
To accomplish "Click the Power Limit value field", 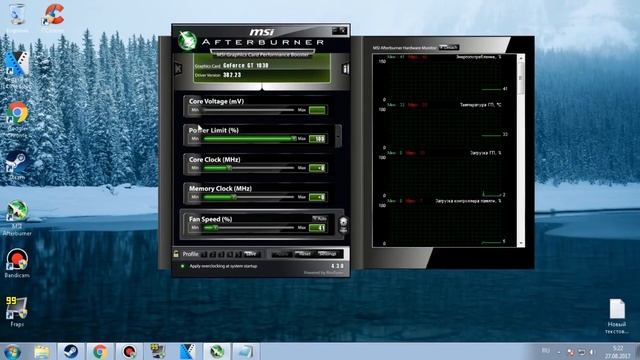I will pyautogui.click(x=318, y=139).
